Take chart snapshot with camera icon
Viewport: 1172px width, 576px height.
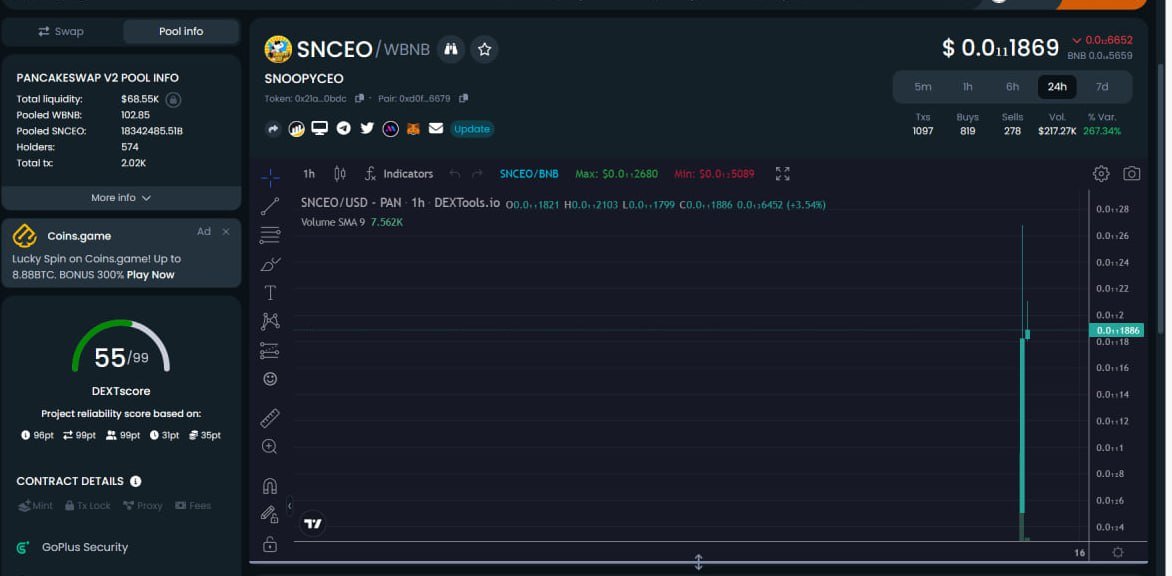tap(1132, 174)
